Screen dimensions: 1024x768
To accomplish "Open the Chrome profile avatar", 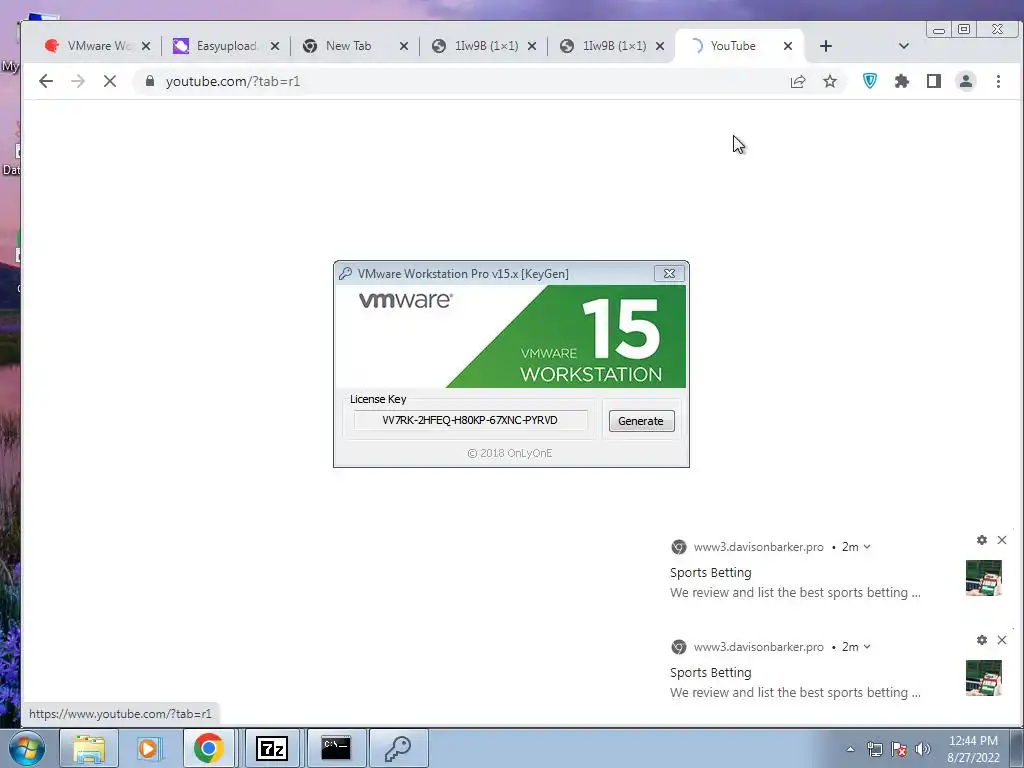I will [966, 81].
